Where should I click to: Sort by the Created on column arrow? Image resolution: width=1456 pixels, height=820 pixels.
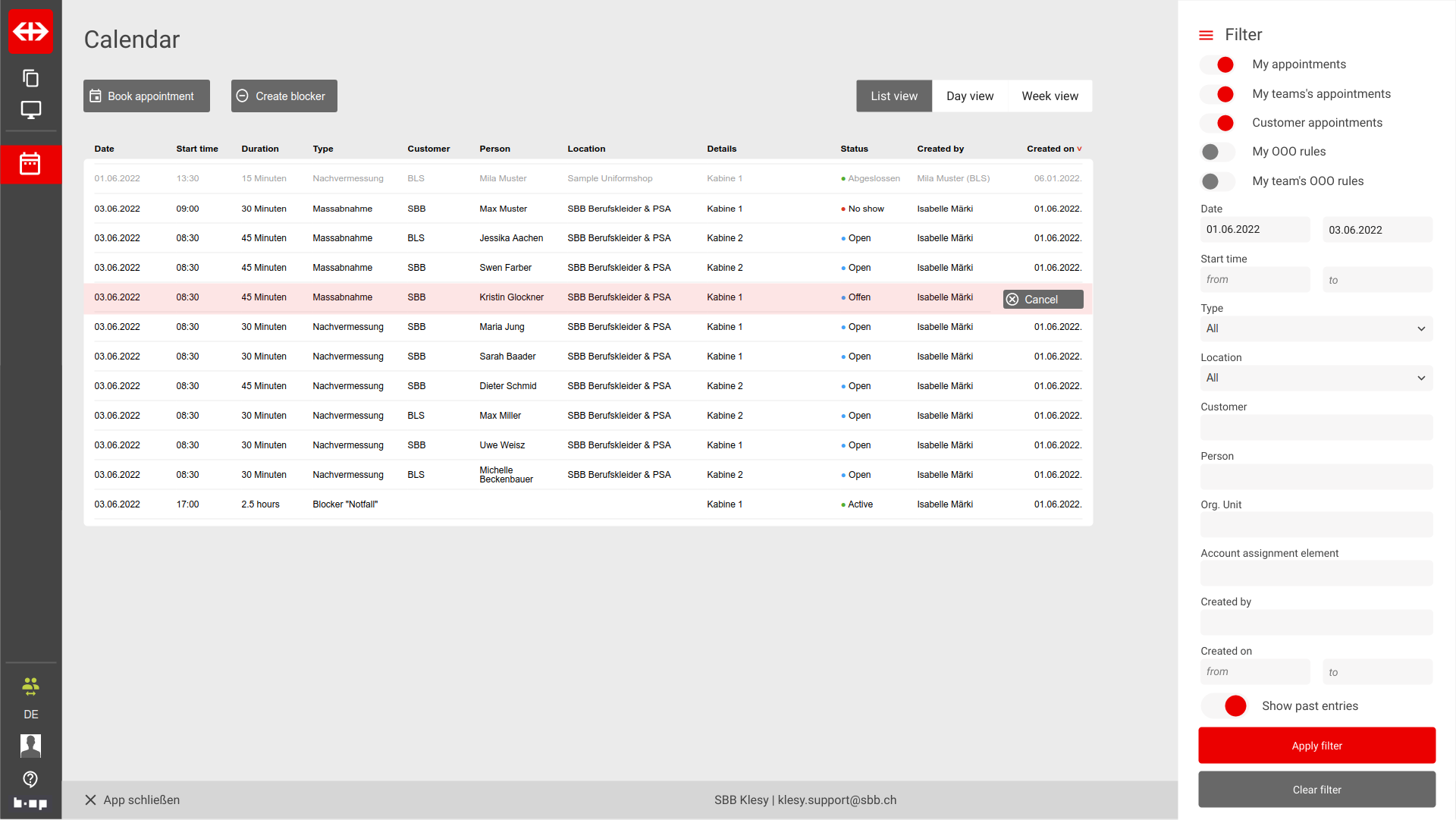pos(1079,149)
